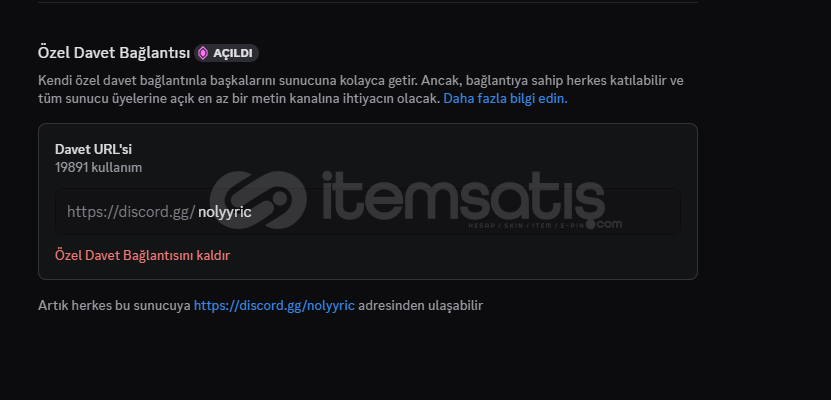
Task: Click the description paragraph starting with Kendi özel
Action: pyautogui.click(x=361, y=90)
